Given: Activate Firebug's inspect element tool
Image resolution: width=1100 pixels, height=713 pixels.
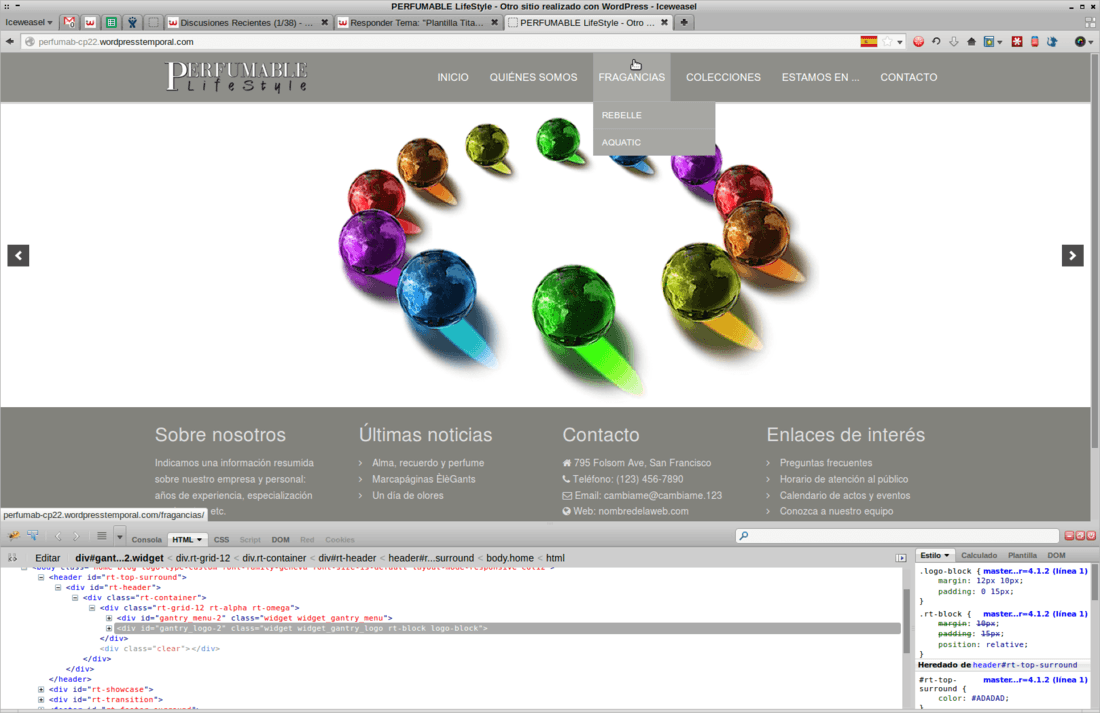Looking at the screenshot, I should point(33,536).
